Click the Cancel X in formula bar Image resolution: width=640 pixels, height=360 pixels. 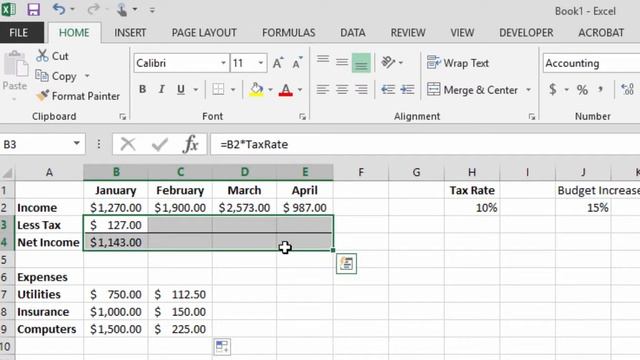[128, 144]
